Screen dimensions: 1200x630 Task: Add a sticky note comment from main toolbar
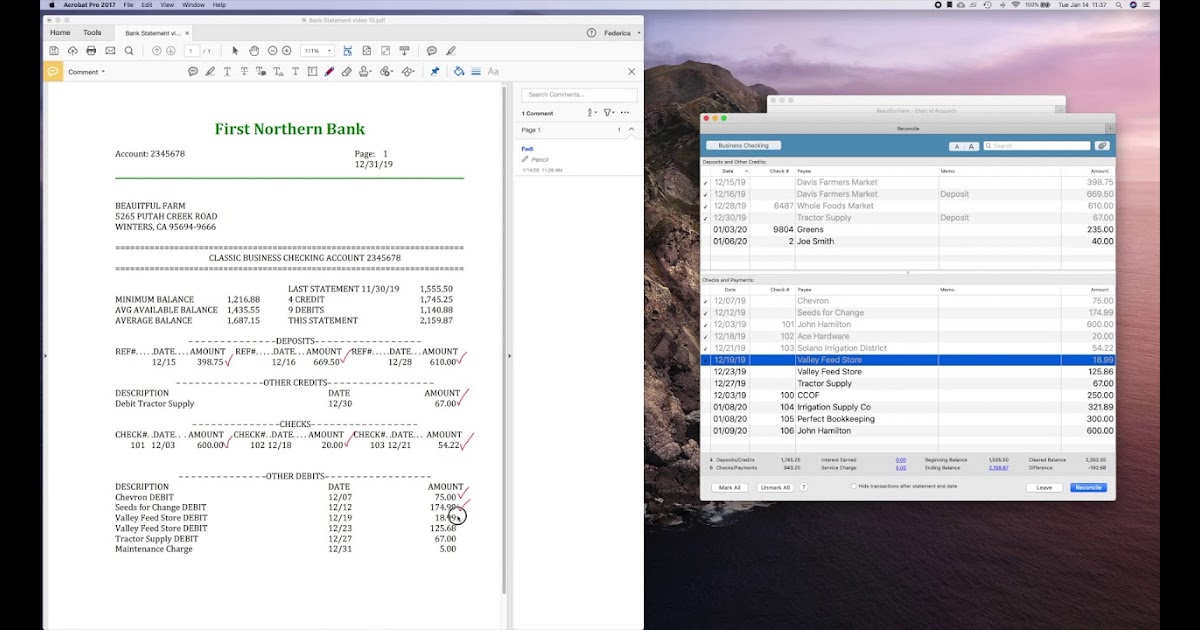(432, 51)
